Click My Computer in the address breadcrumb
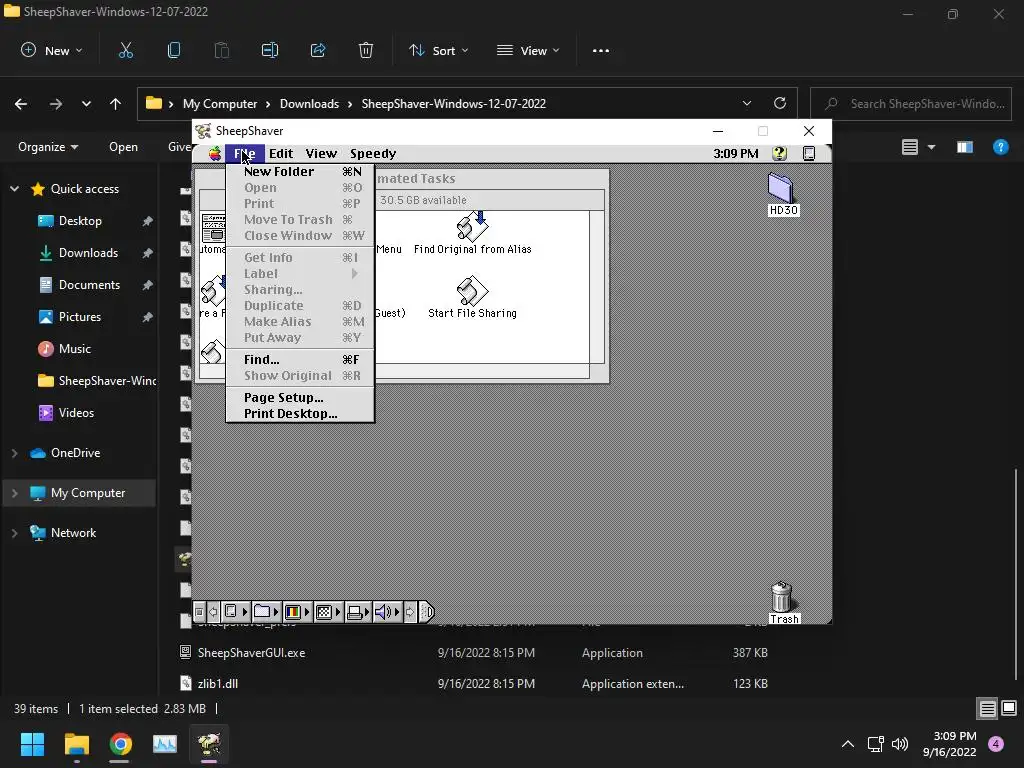Viewport: 1024px width, 768px height. (220, 104)
